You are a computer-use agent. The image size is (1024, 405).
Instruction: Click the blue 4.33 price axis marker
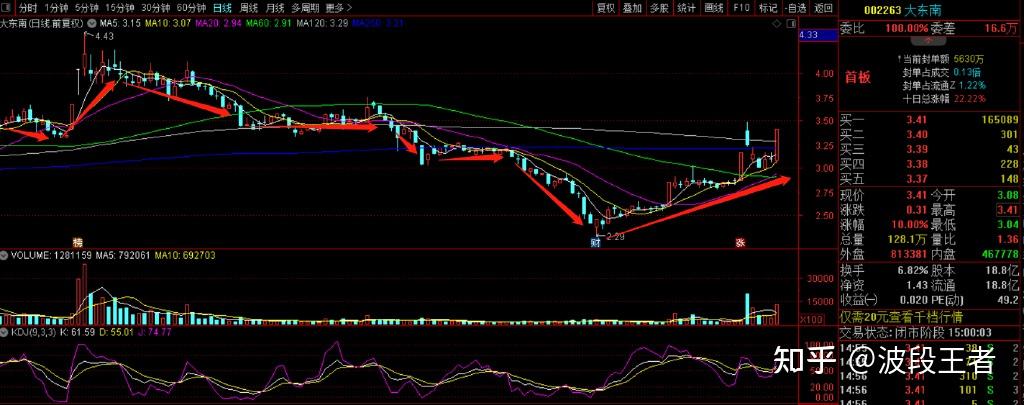click(x=809, y=35)
